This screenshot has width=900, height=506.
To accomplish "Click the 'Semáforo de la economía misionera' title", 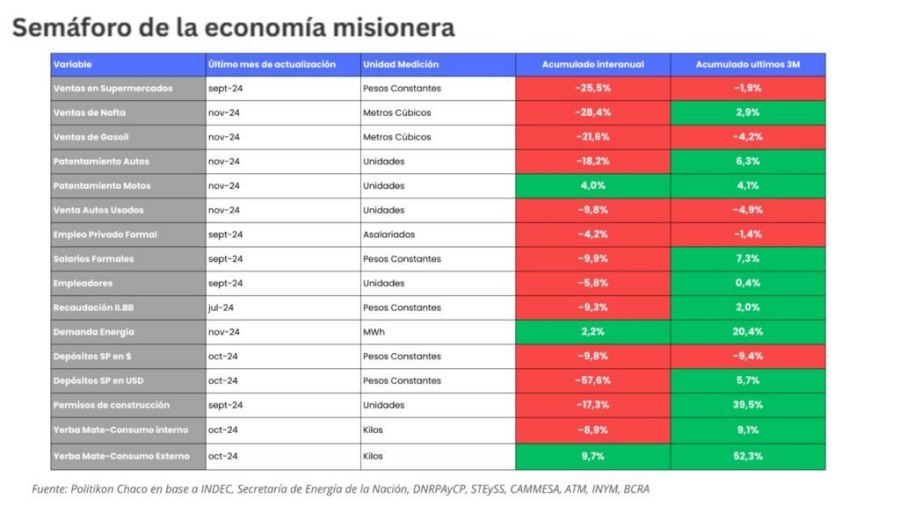I will coord(233,27).
